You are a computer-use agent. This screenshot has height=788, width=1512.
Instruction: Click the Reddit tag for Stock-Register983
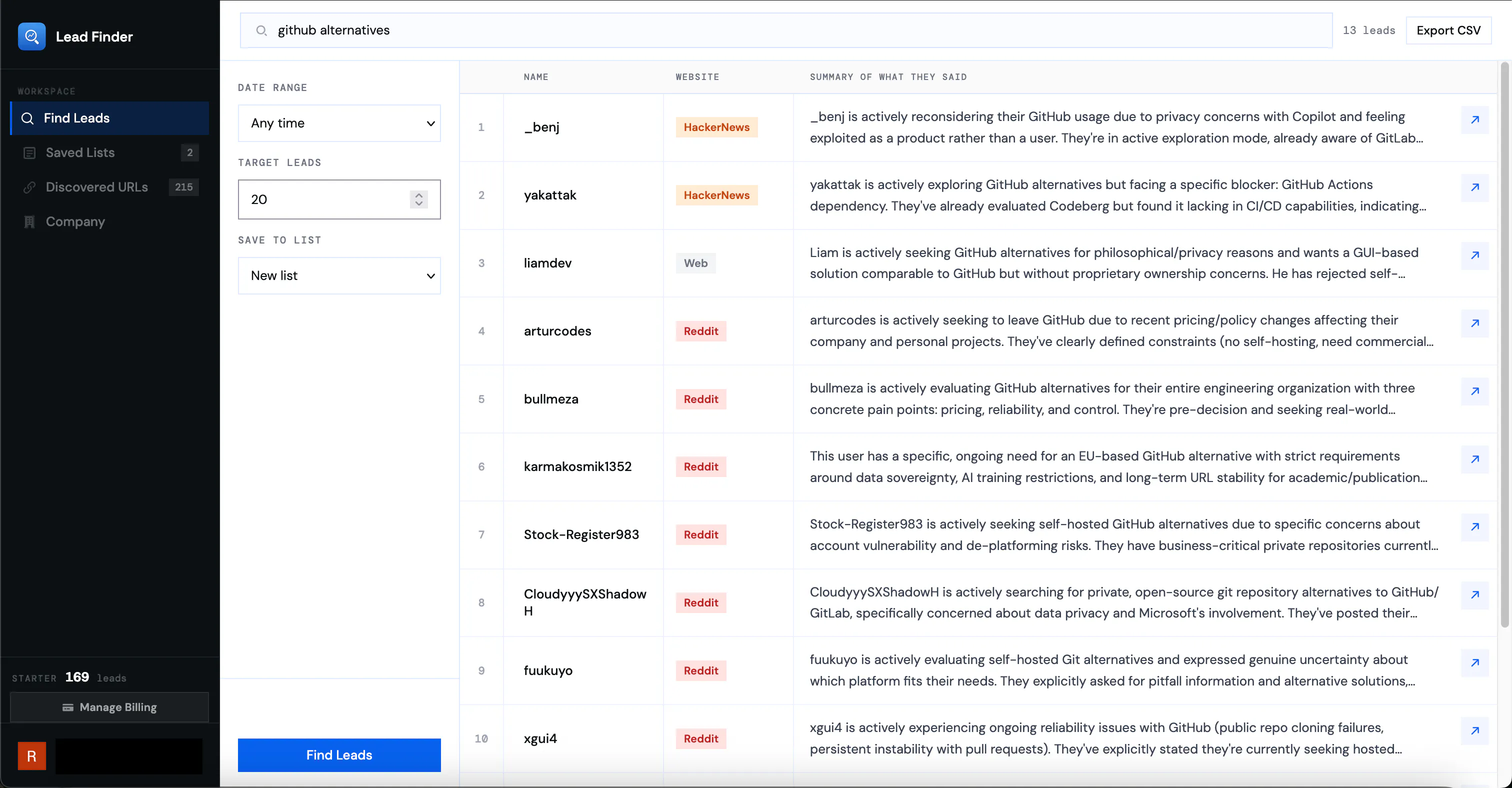tap(701, 535)
